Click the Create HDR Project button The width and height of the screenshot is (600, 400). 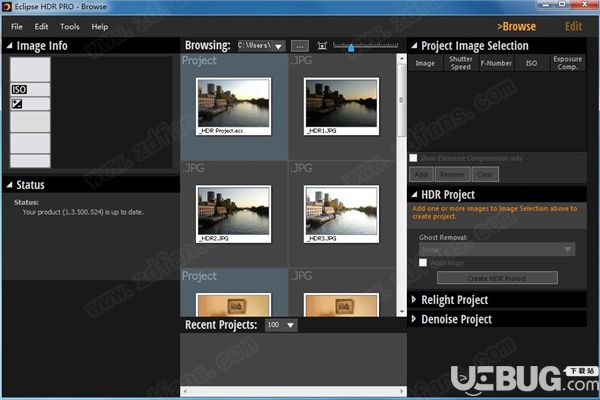click(497, 278)
